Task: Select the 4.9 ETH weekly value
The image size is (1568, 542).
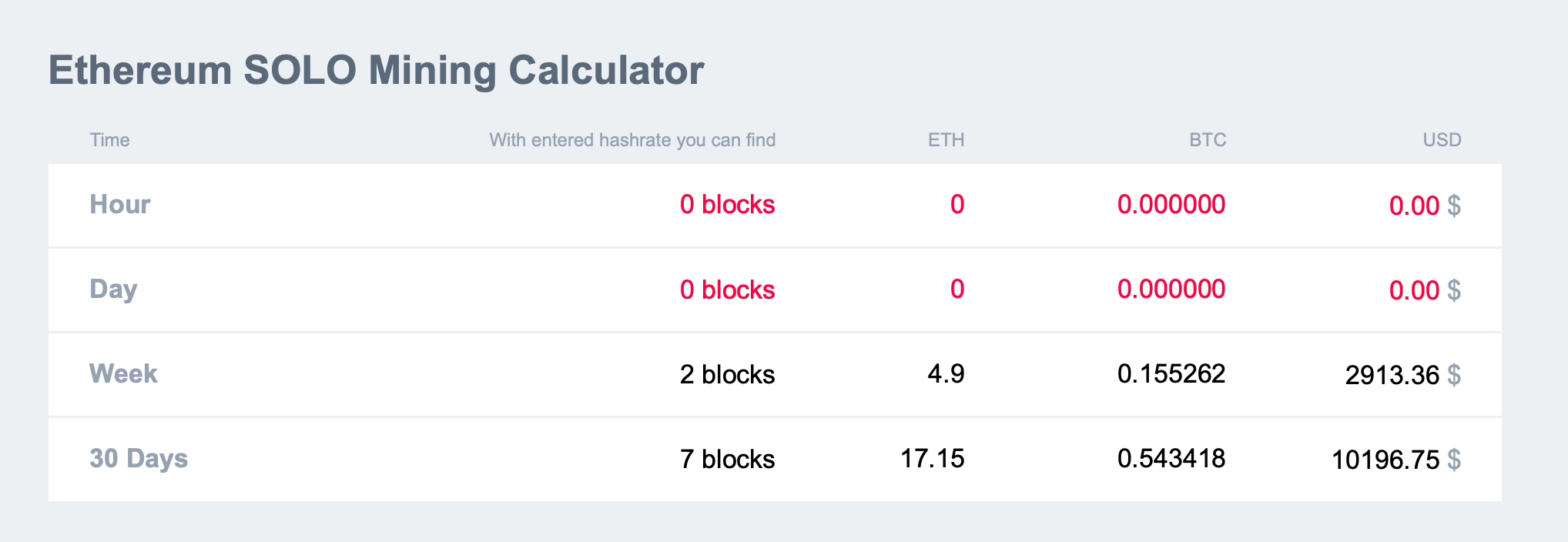Action: (946, 374)
